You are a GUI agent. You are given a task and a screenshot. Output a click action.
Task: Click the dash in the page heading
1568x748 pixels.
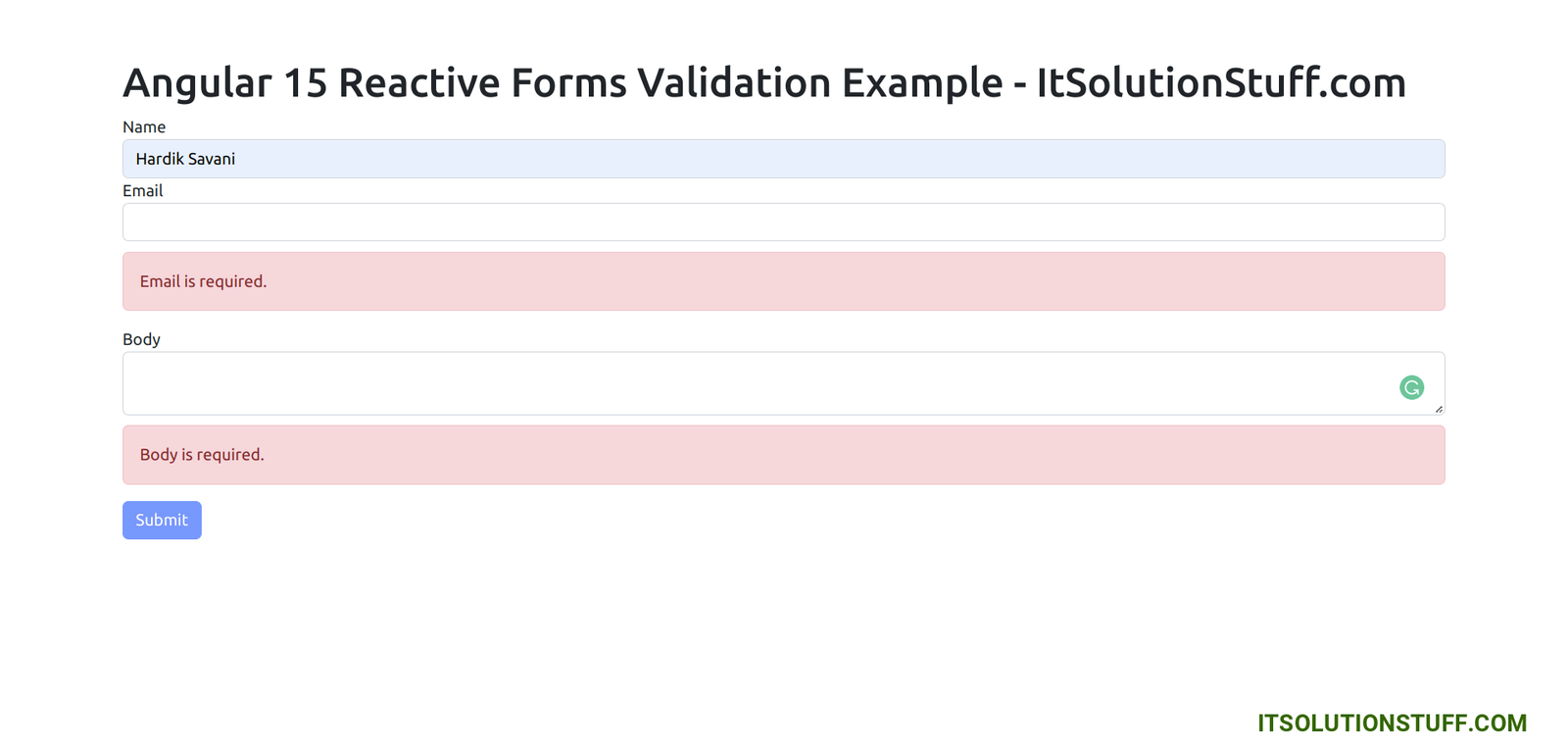point(1019,86)
